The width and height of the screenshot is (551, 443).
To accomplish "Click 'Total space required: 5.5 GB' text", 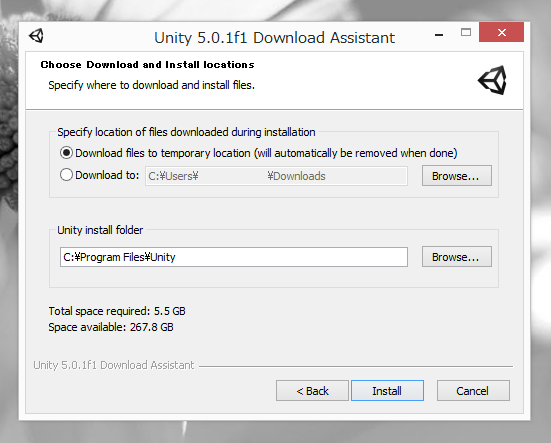I will tap(117, 311).
